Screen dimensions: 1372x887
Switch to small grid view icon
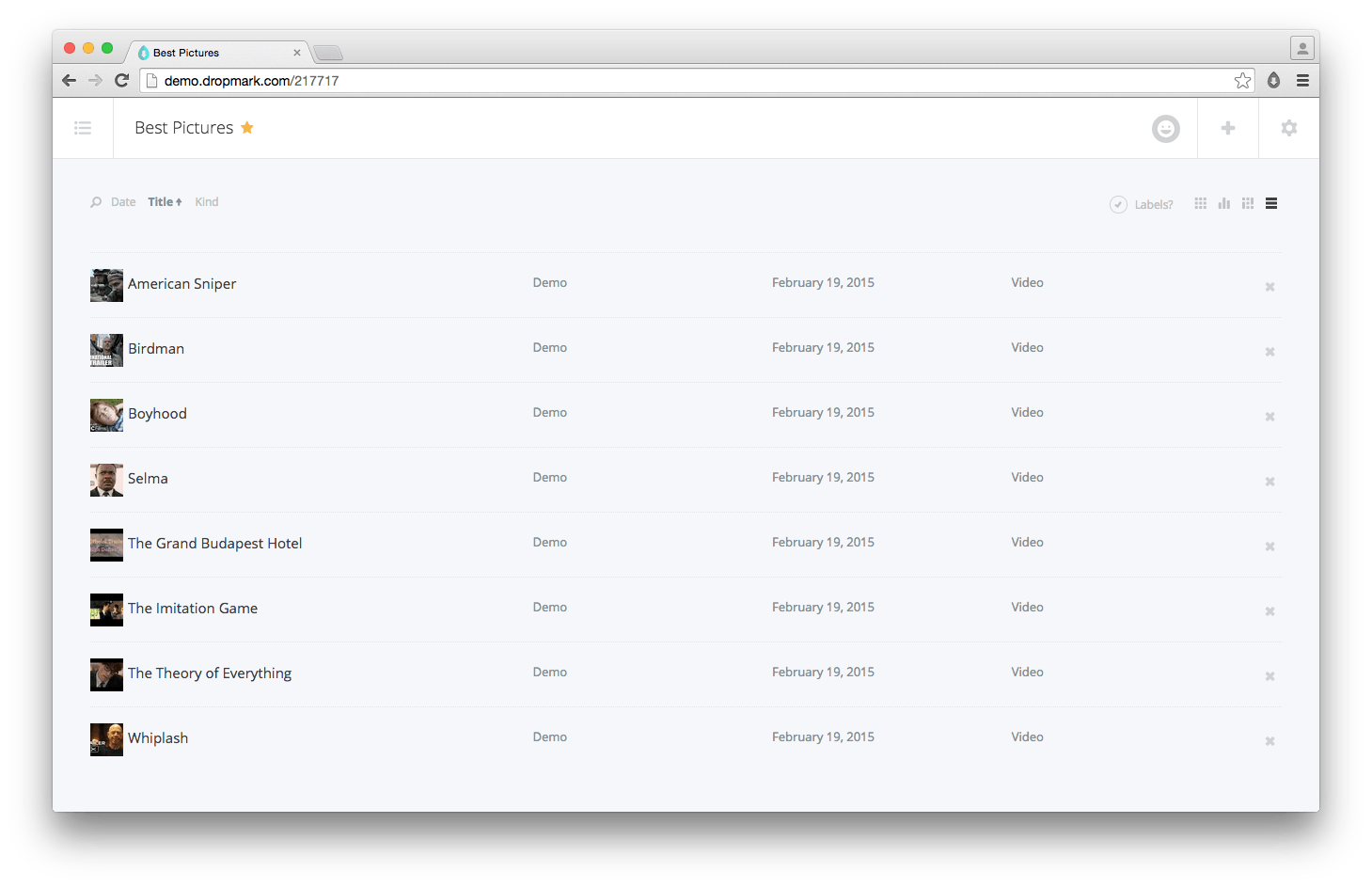pyautogui.click(x=1201, y=203)
